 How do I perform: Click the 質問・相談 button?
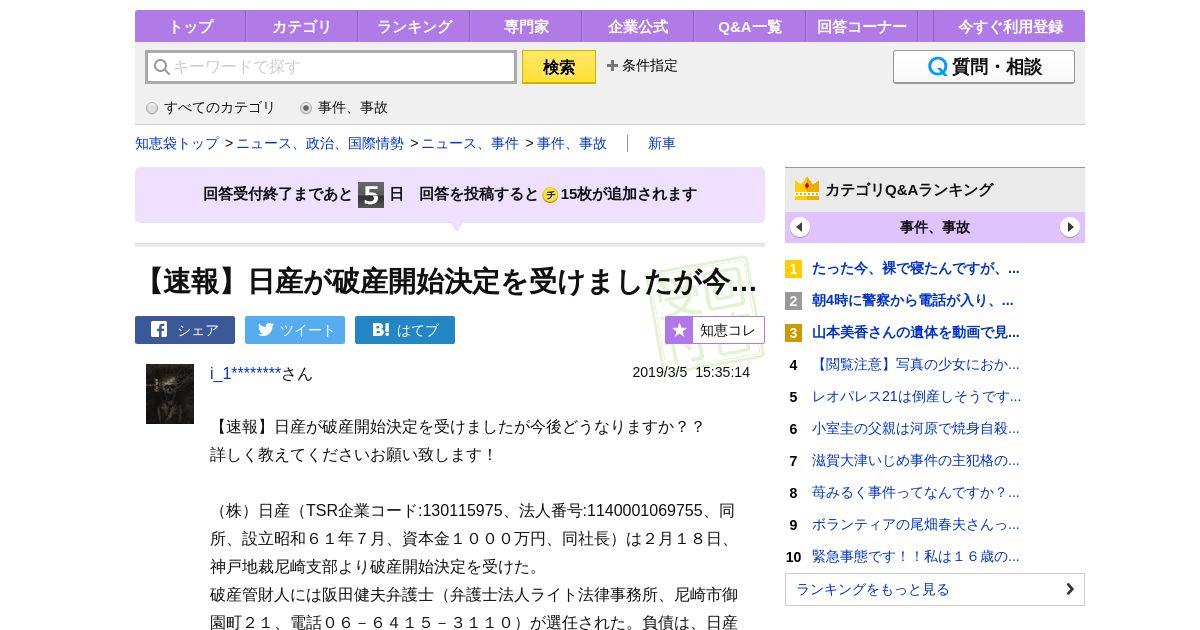(984, 67)
